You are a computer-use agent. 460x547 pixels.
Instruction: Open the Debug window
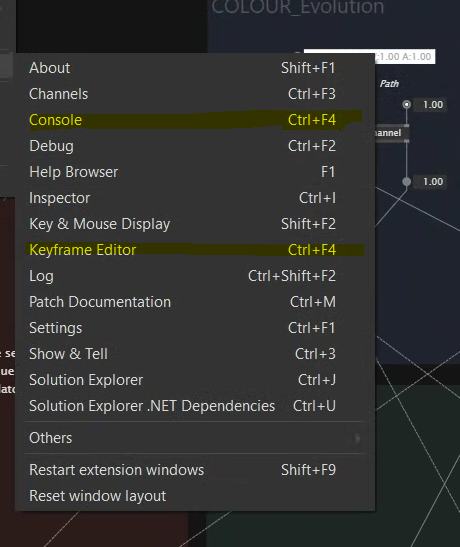[195, 146]
